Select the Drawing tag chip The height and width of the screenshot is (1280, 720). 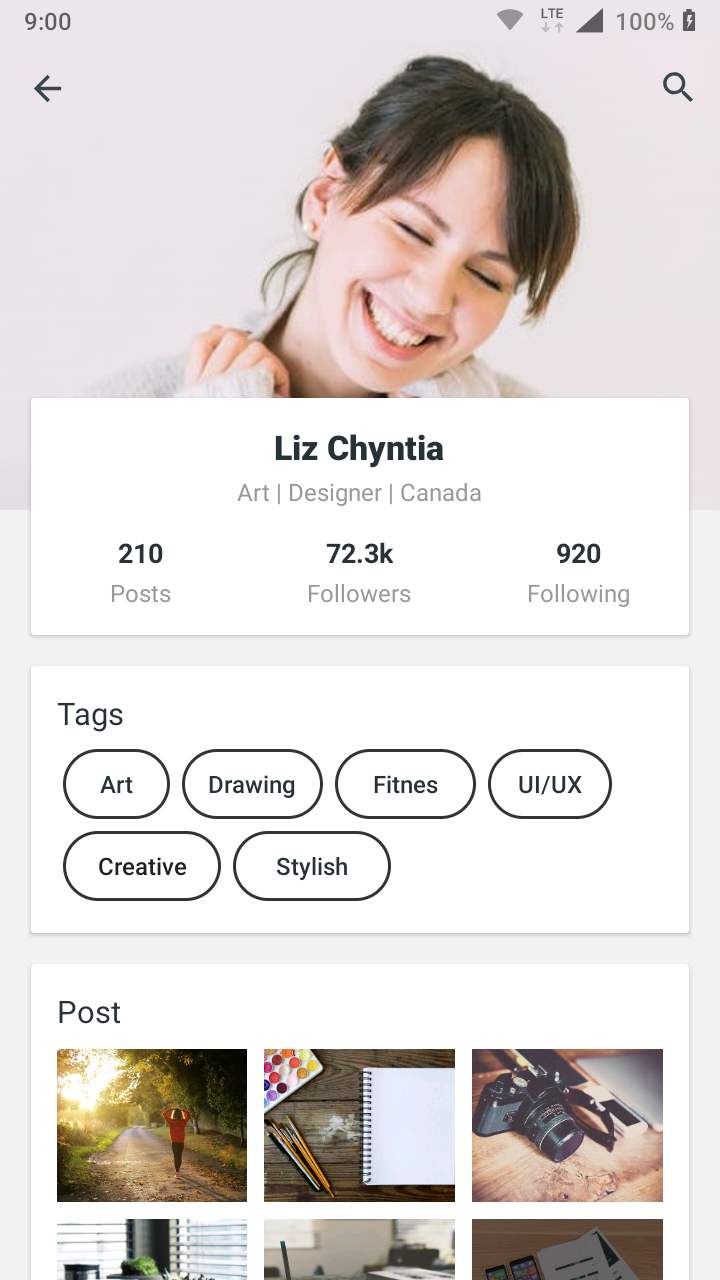click(252, 785)
